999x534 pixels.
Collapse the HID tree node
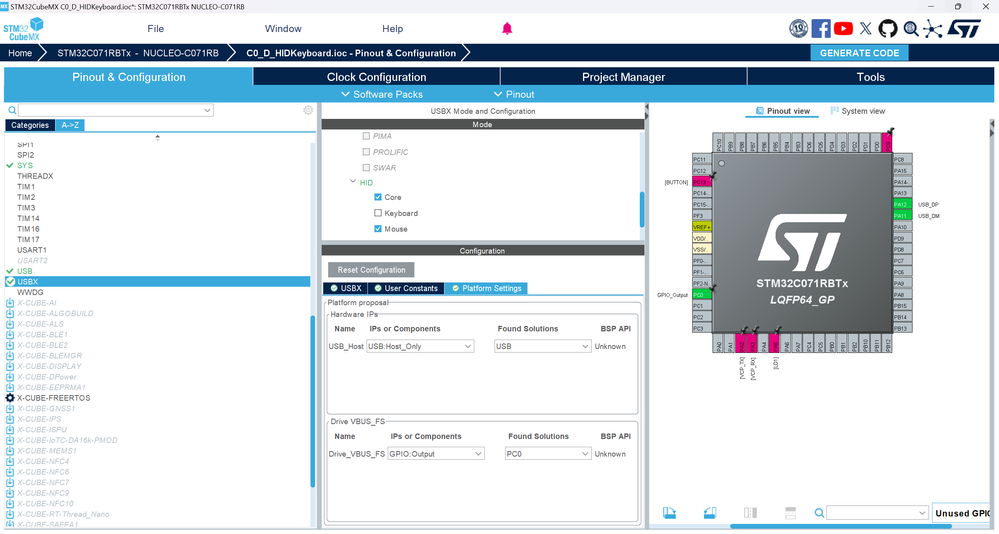coord(353,182)
